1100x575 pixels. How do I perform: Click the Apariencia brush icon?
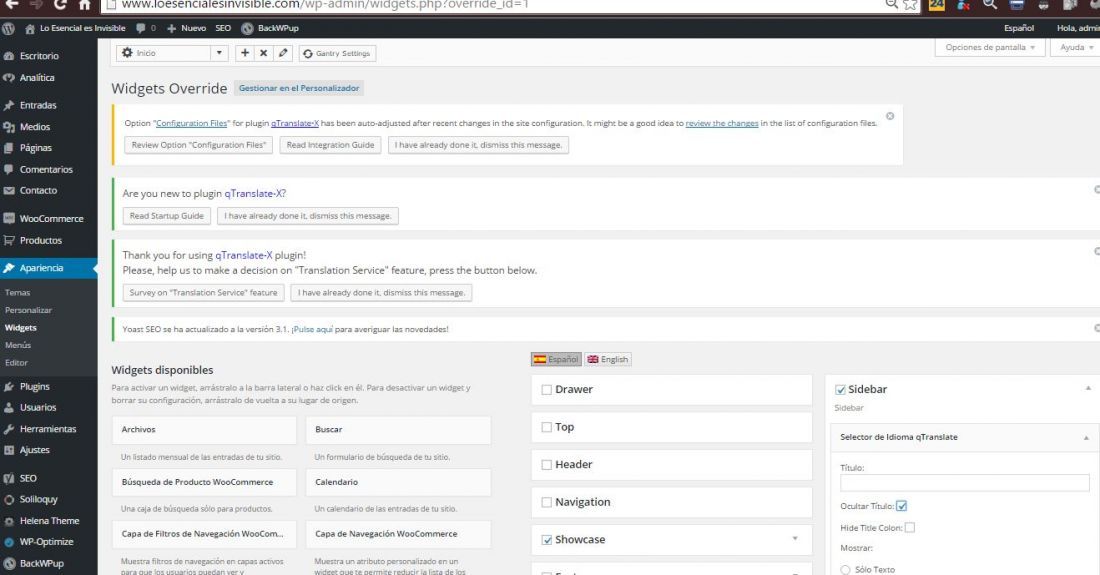pyautogui.click(x=9, y=268)
